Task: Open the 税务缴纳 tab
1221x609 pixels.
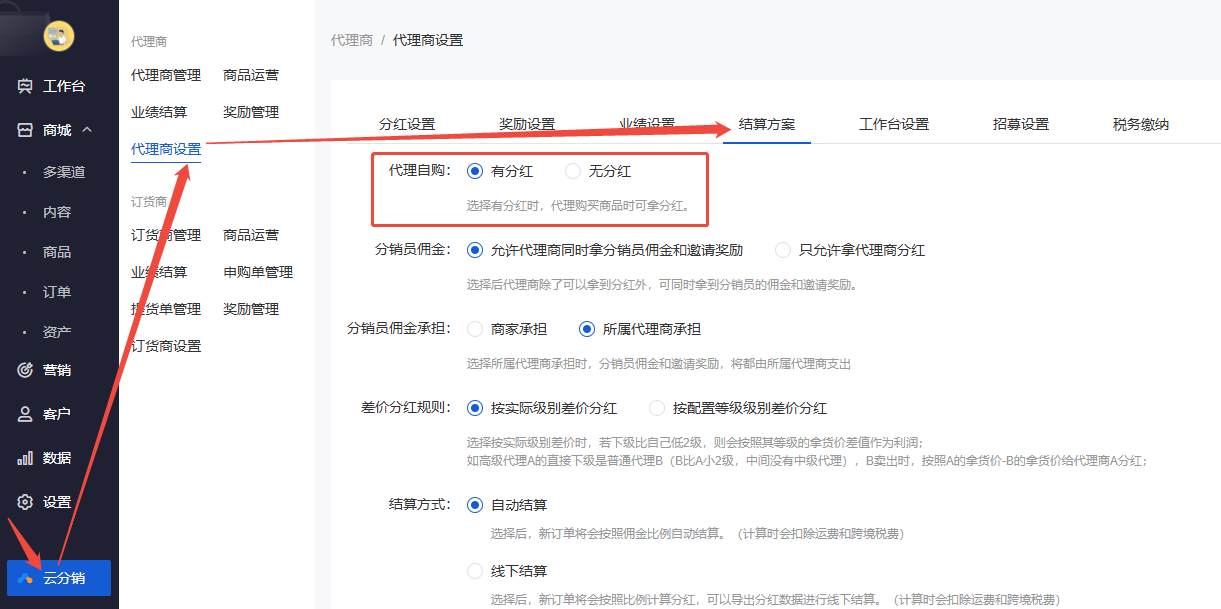Action: coord(1140,124)
